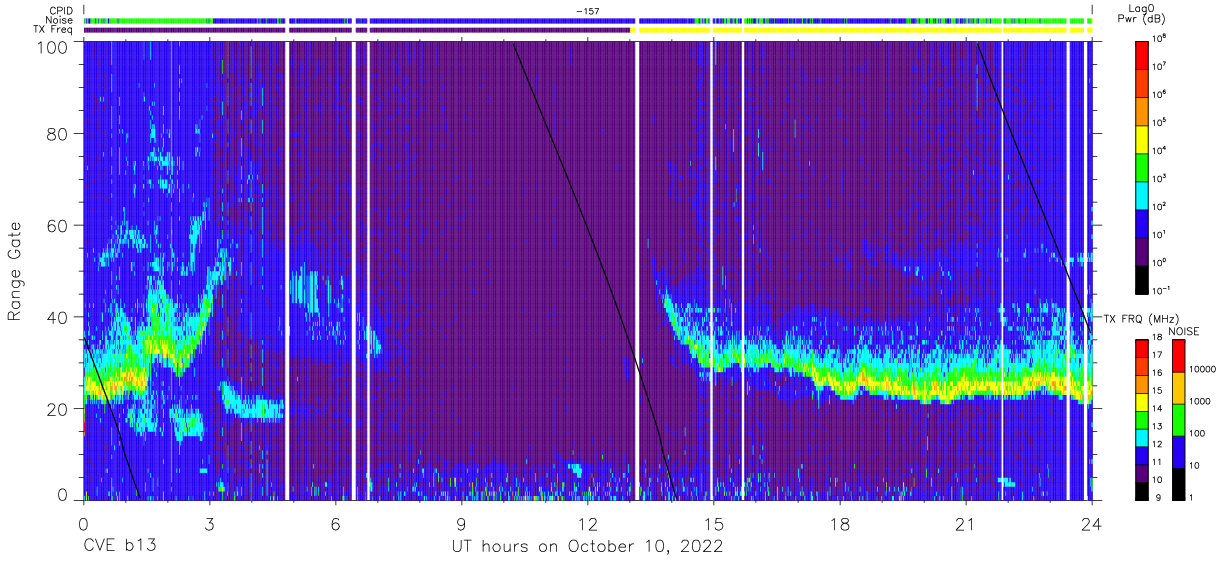Click the '80' tick on Range Gate axis
1228x567 pixels.
(57, 135)
